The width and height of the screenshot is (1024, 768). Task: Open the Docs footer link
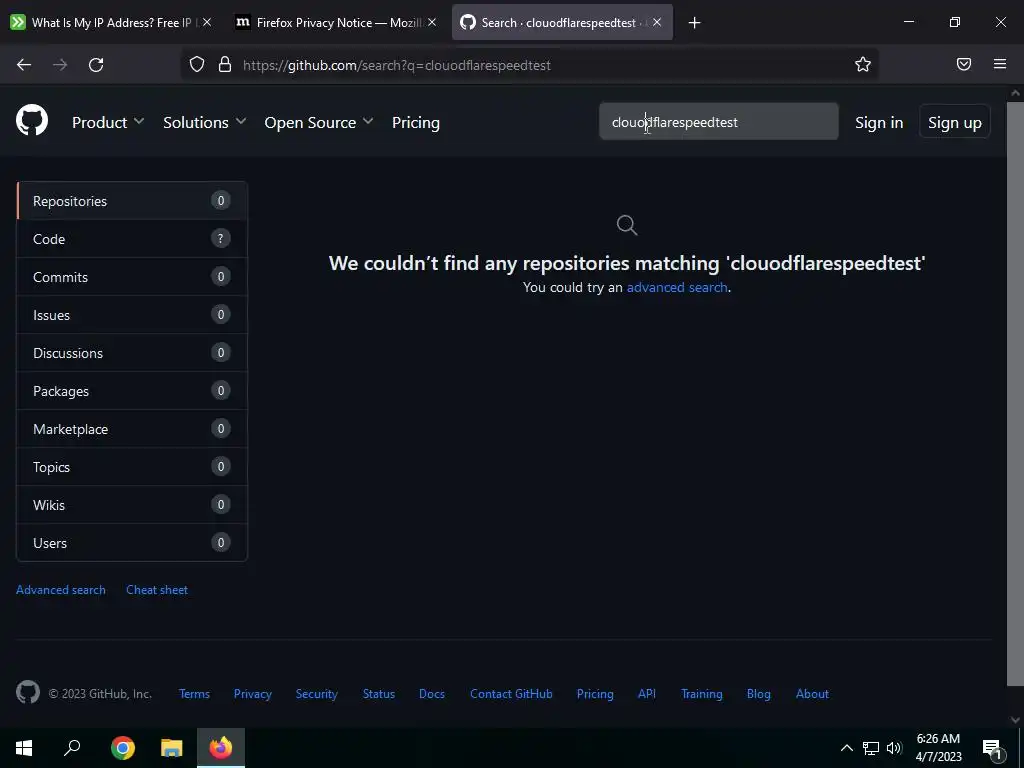432,694
